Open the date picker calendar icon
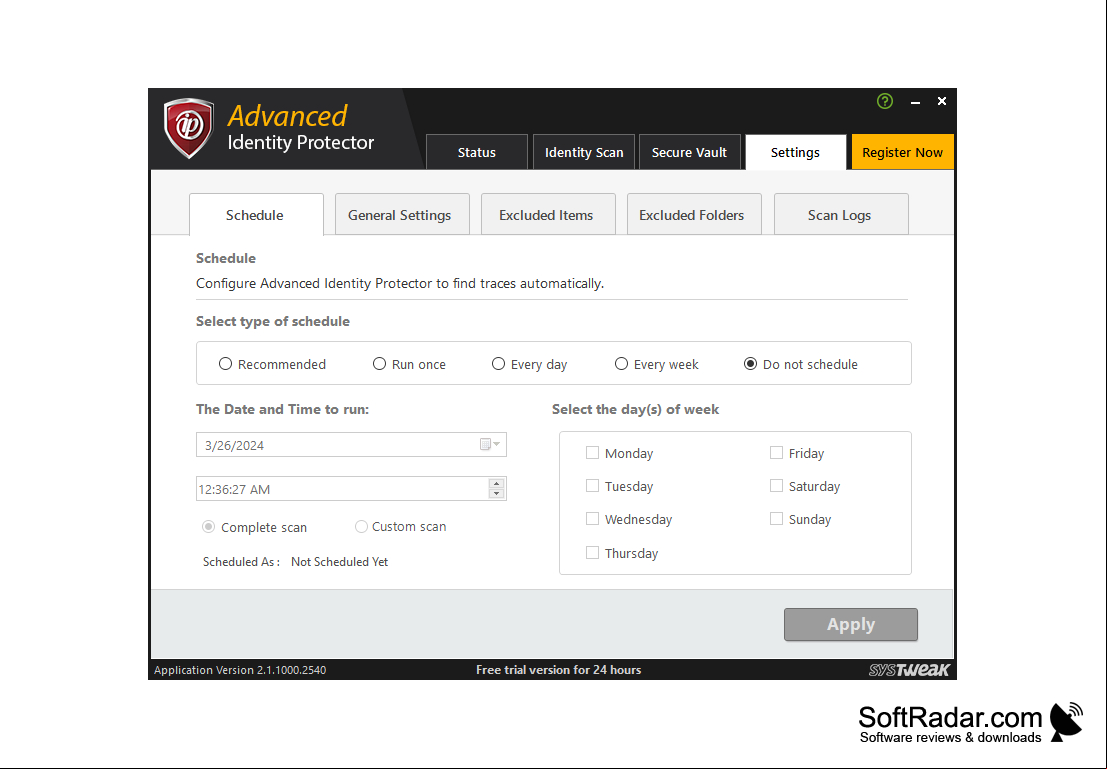Image resolution: width=1107 pixels, height=769 pixels. (490, 444)
